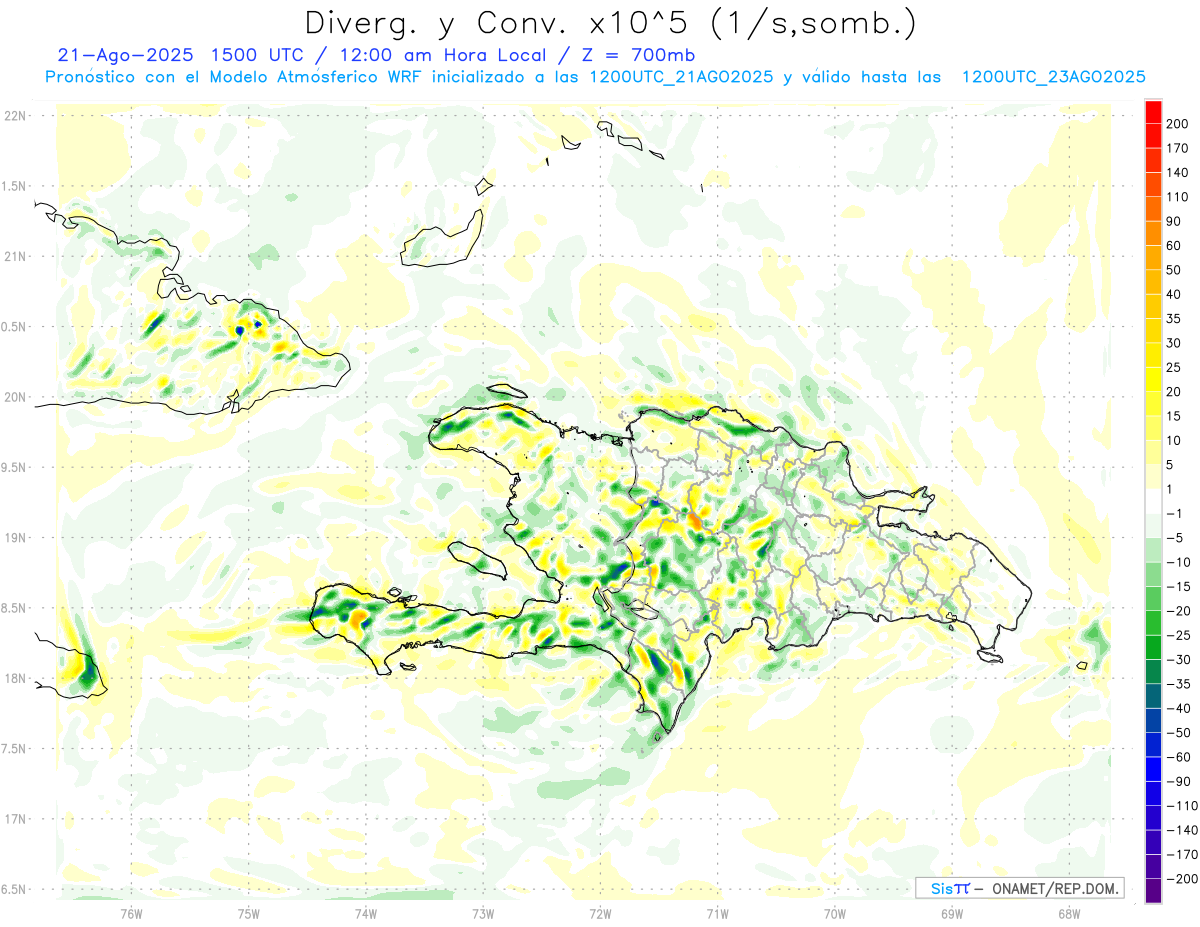Click the '7.5N' latitude label

[x=15, y=749]
